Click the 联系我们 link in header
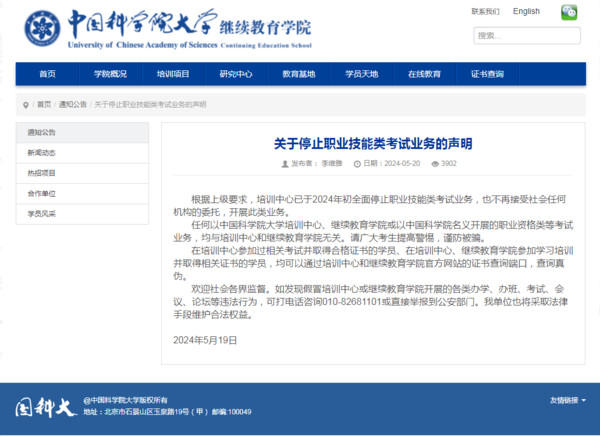 [x=485, y=12]
